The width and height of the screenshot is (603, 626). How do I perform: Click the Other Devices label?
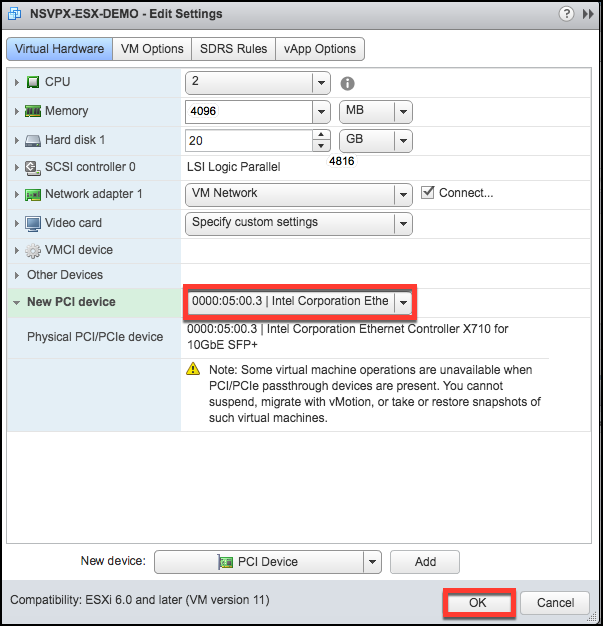(65, 275)
